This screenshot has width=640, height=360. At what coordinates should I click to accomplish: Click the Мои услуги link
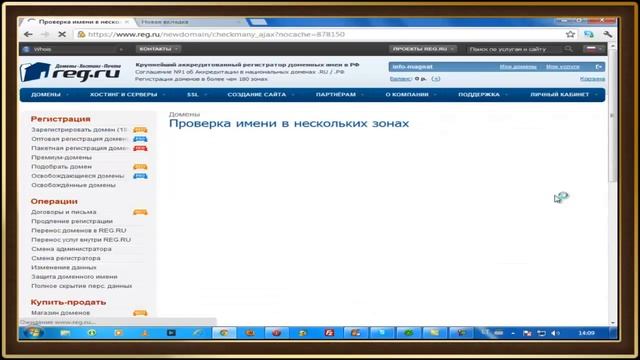pos(562,67)
